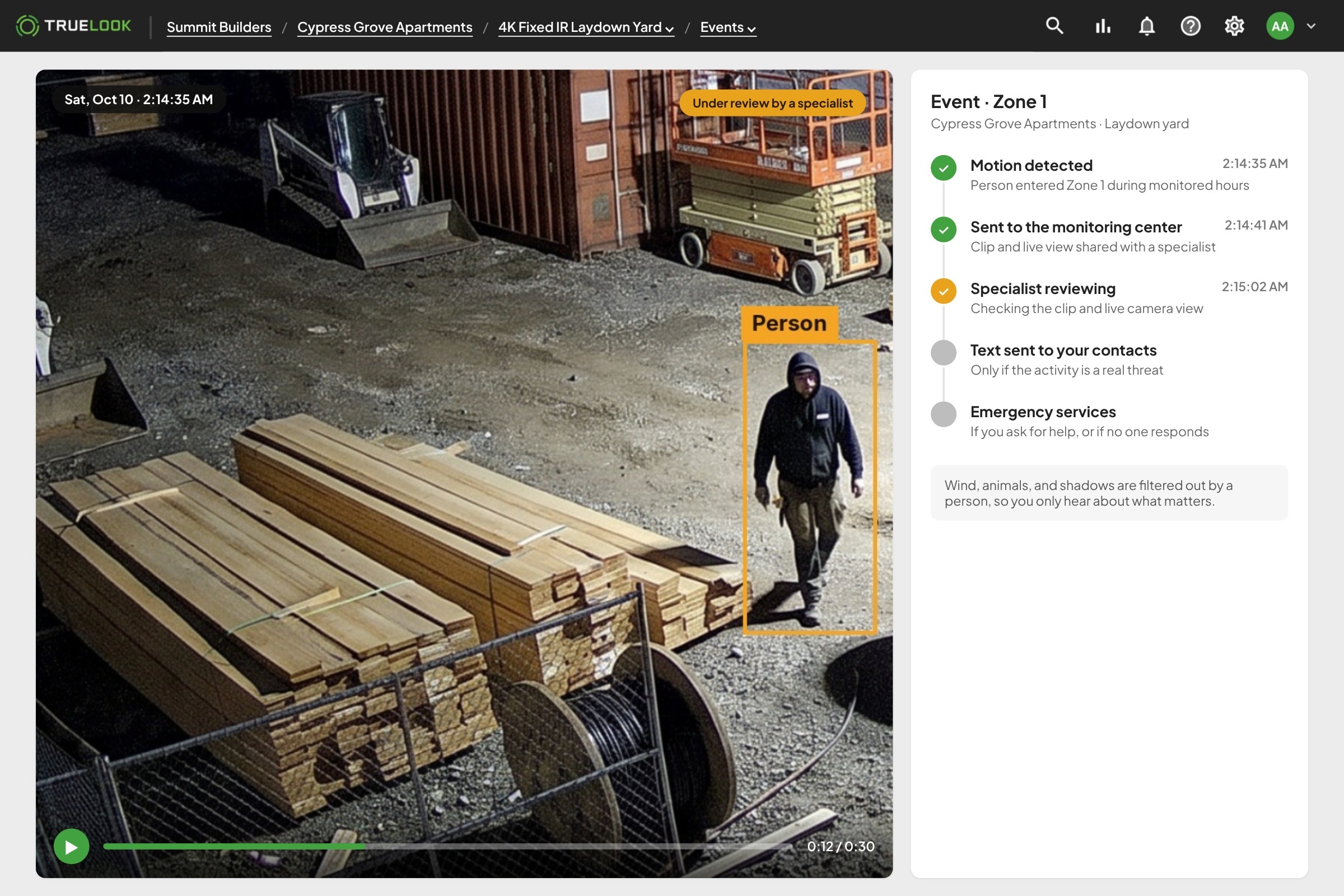
Task: Click the 2:15:02 AM timeline time
Action: point(1254,287)
